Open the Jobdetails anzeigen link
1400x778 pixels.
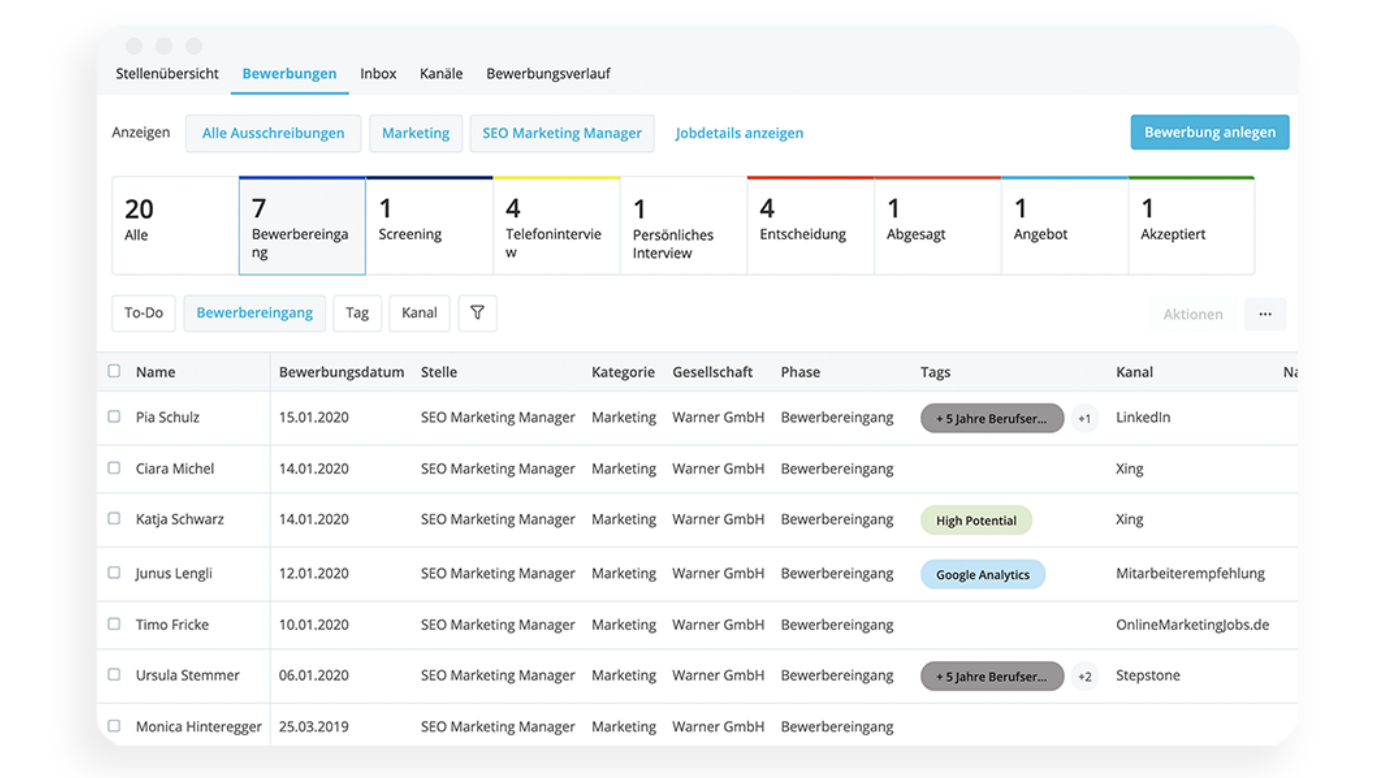point(739,133)
